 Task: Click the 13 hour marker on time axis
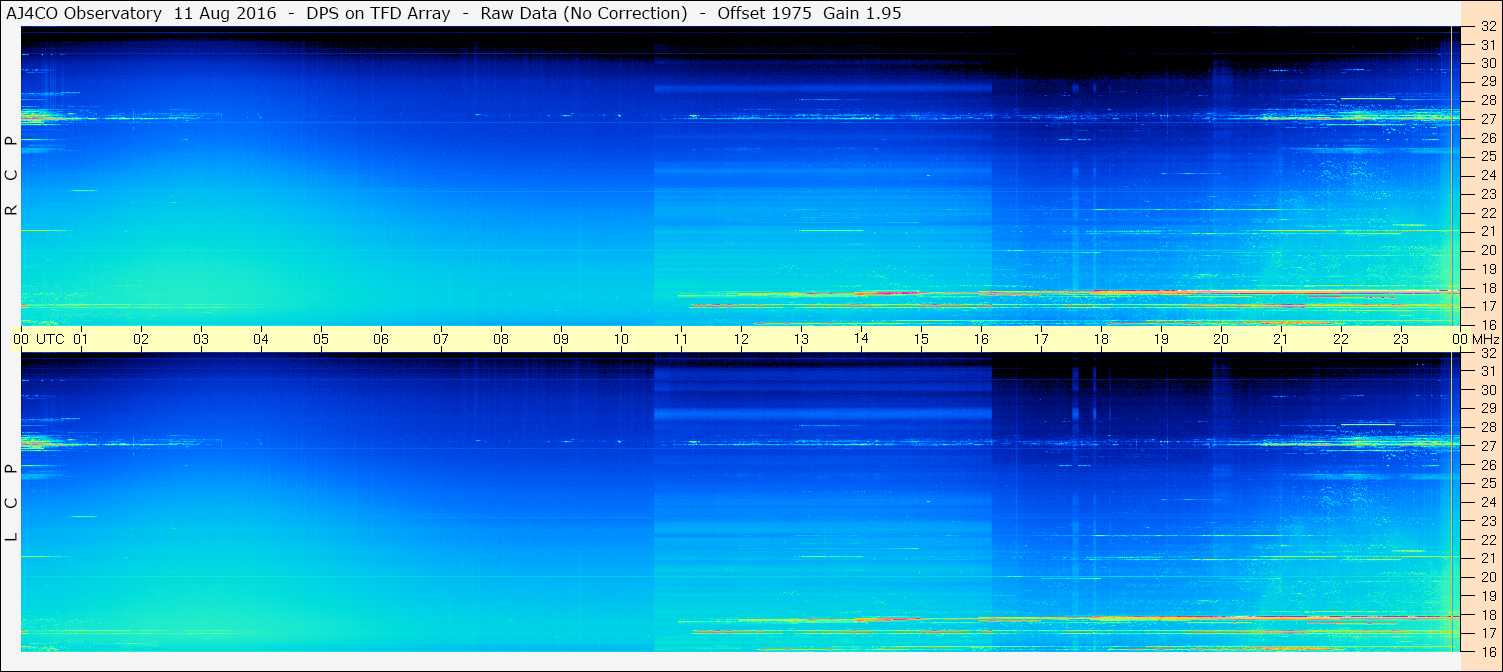pos(801,339)
